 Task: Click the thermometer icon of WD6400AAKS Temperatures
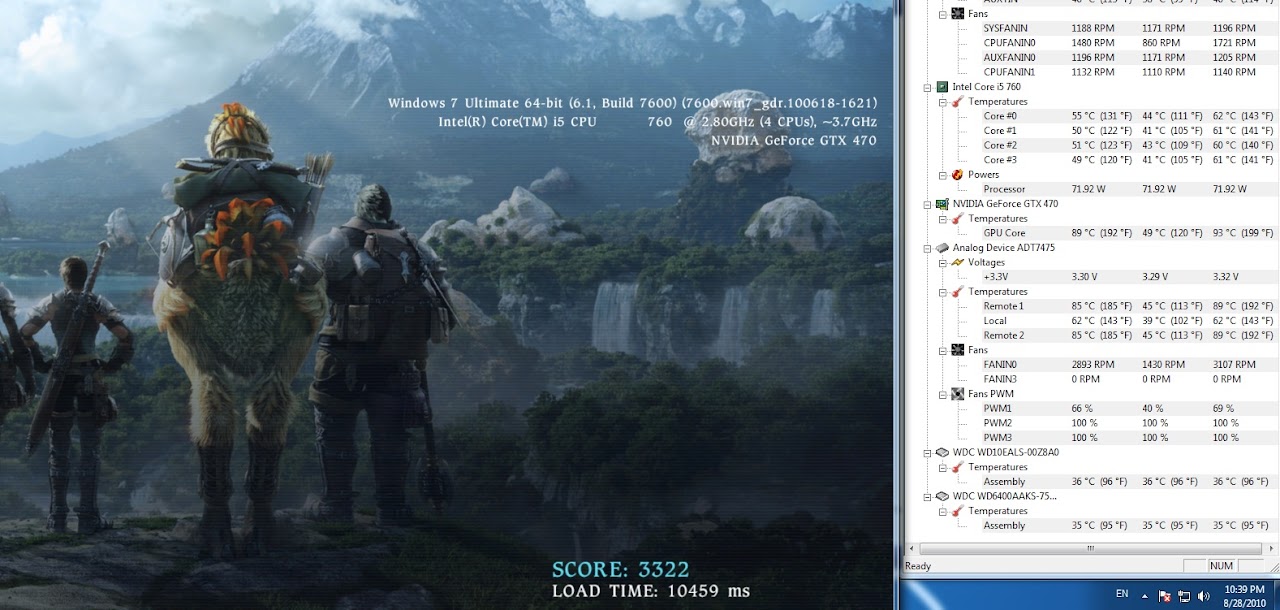coord(958,511)
